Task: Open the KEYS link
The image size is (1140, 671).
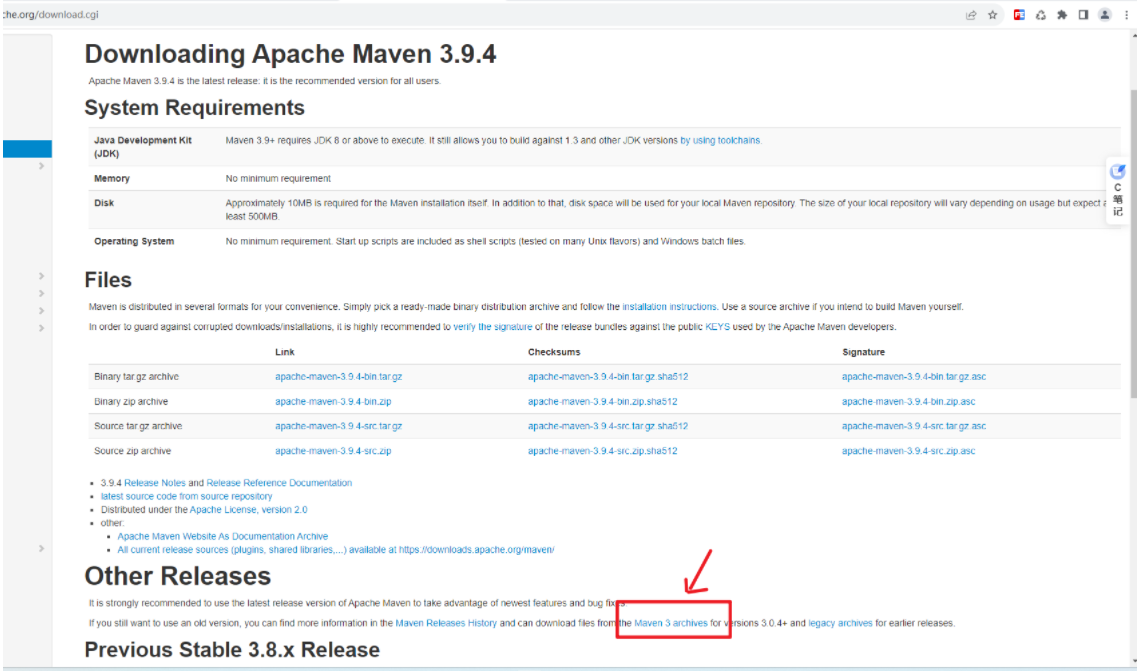Action: tap(718, 327)
